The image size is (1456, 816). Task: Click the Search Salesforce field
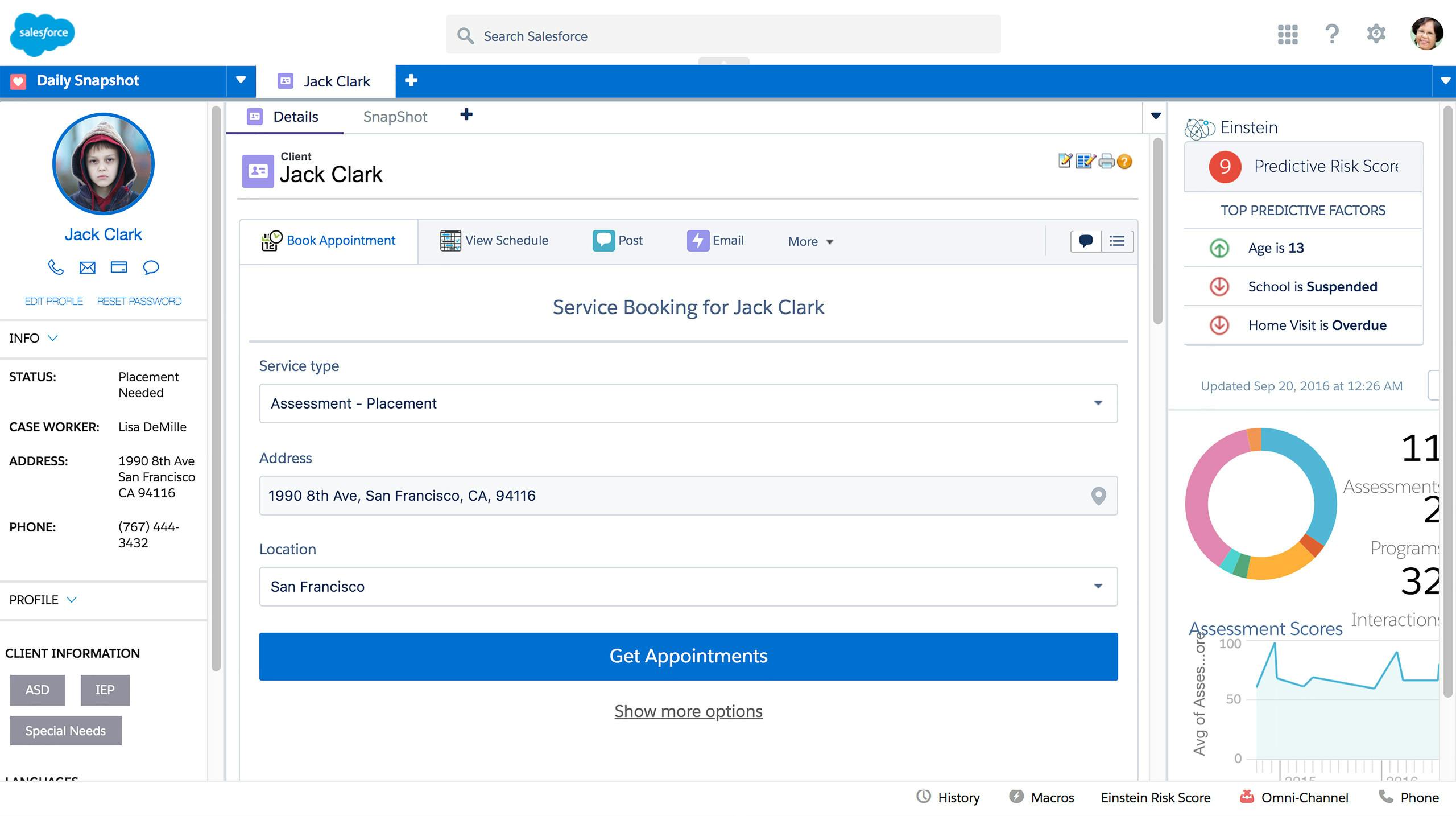point(723,35)
